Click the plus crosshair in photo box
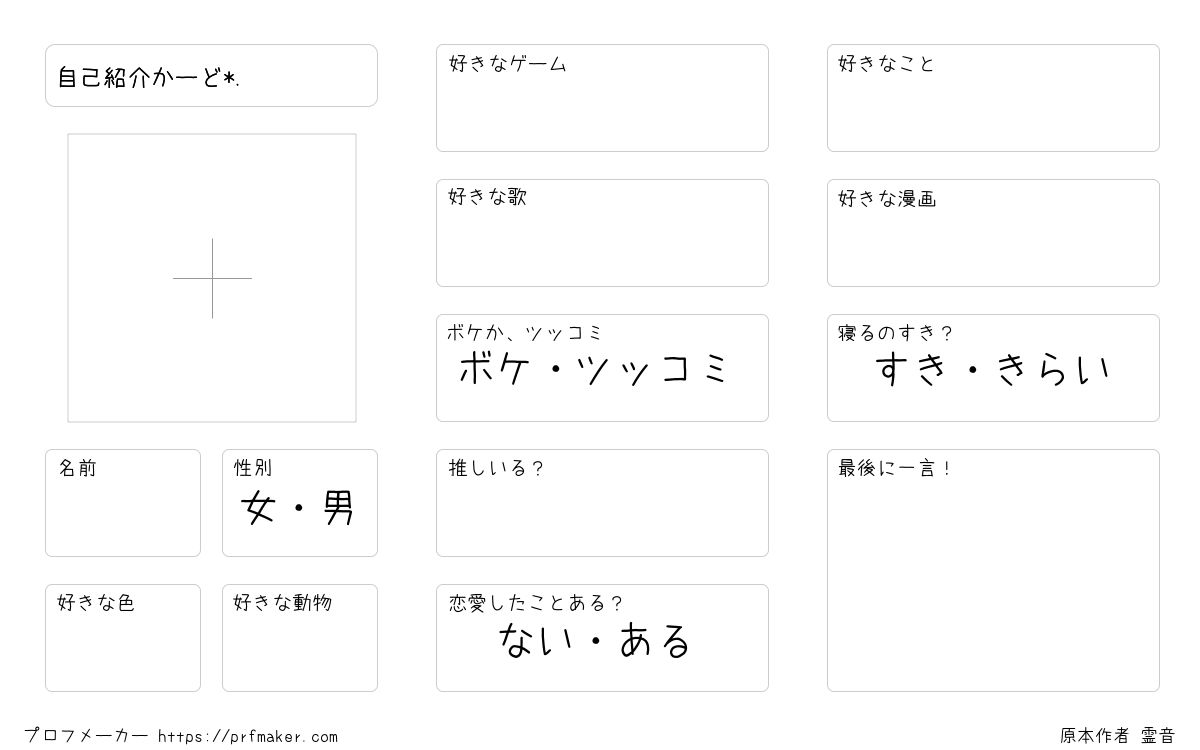The width and height of the screenshot is (1200, 750). 212,278
